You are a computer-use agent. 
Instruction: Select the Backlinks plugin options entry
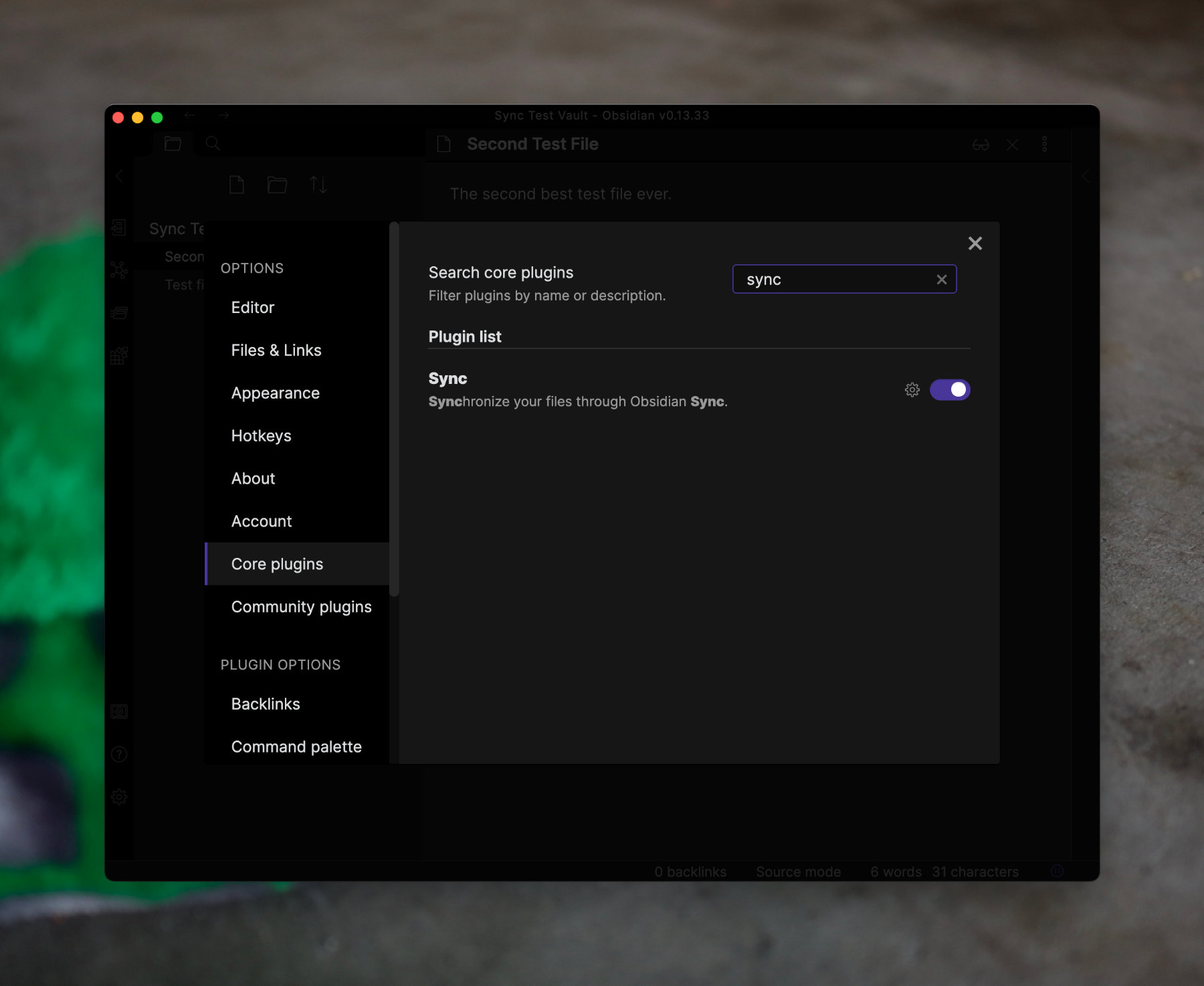click(x=266, y=704)
